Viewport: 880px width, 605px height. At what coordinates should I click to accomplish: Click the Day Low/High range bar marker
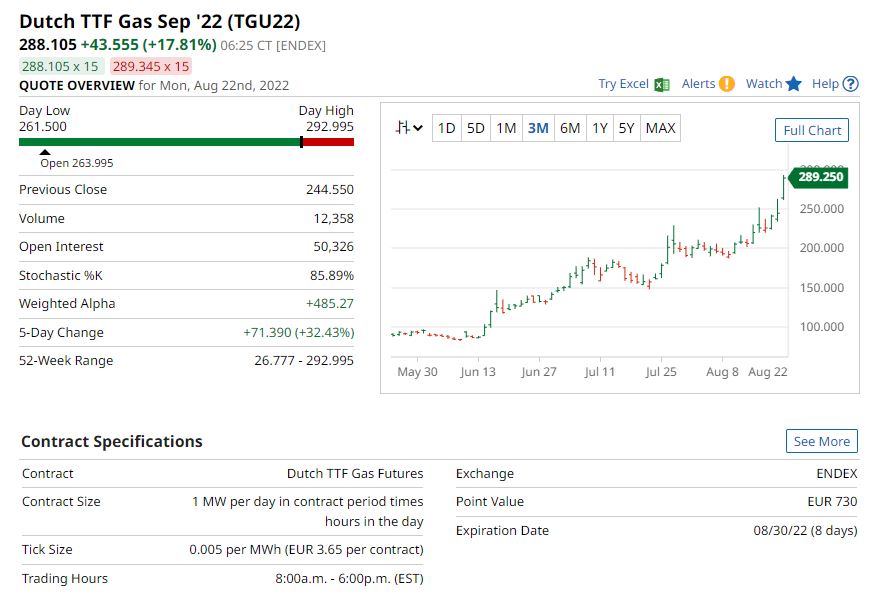tap(302, 142)
